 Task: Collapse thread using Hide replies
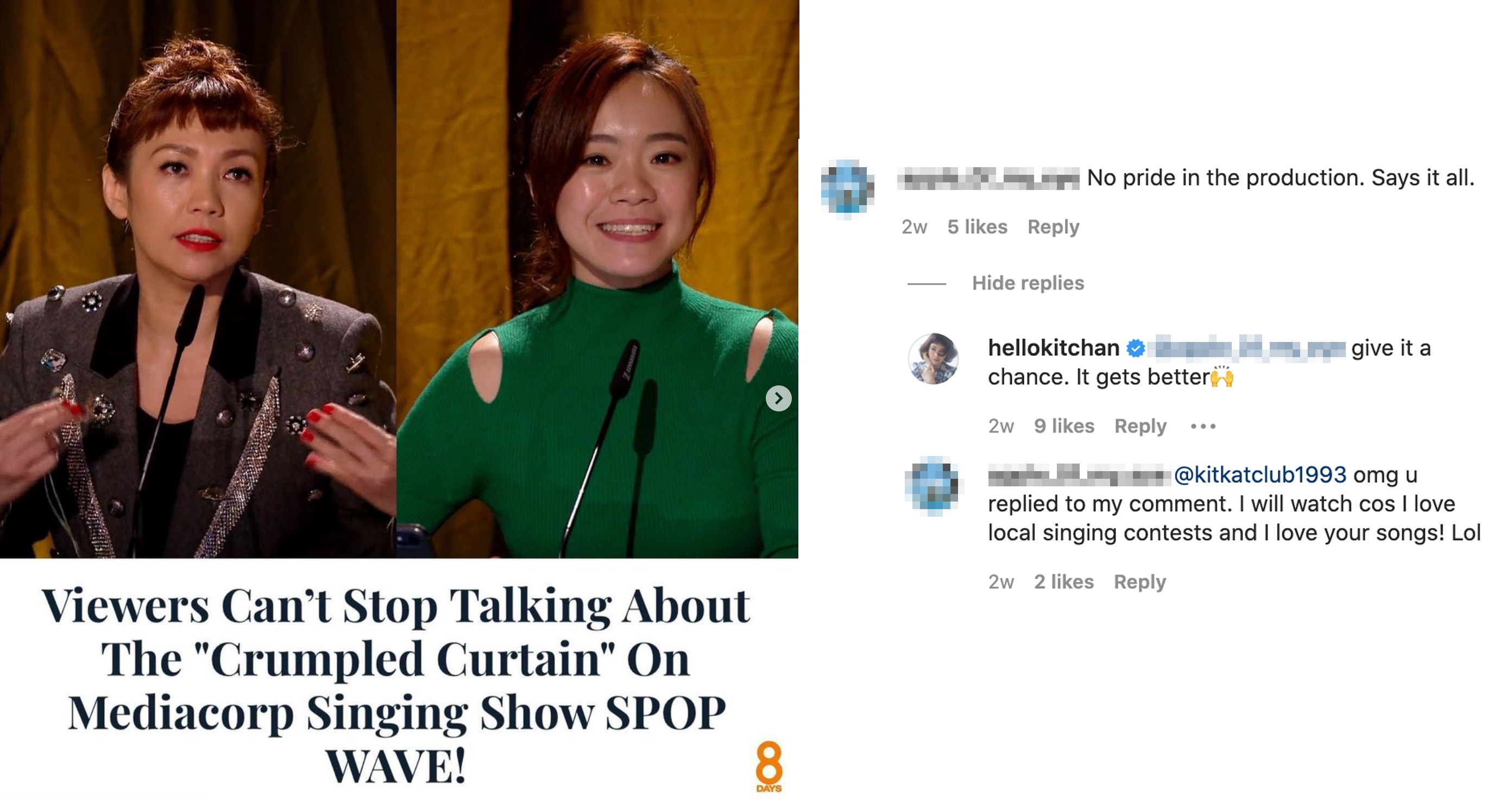[x=1028, y=283]
